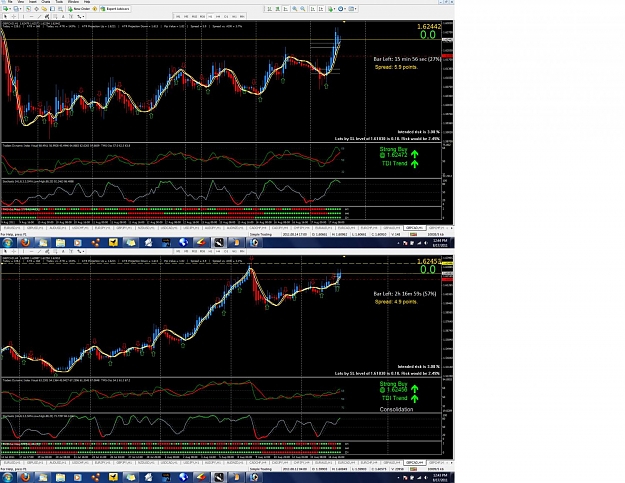Open Firefox in taskbar showing 12:44 PM

pyautogui.click(x=25, y=243)
